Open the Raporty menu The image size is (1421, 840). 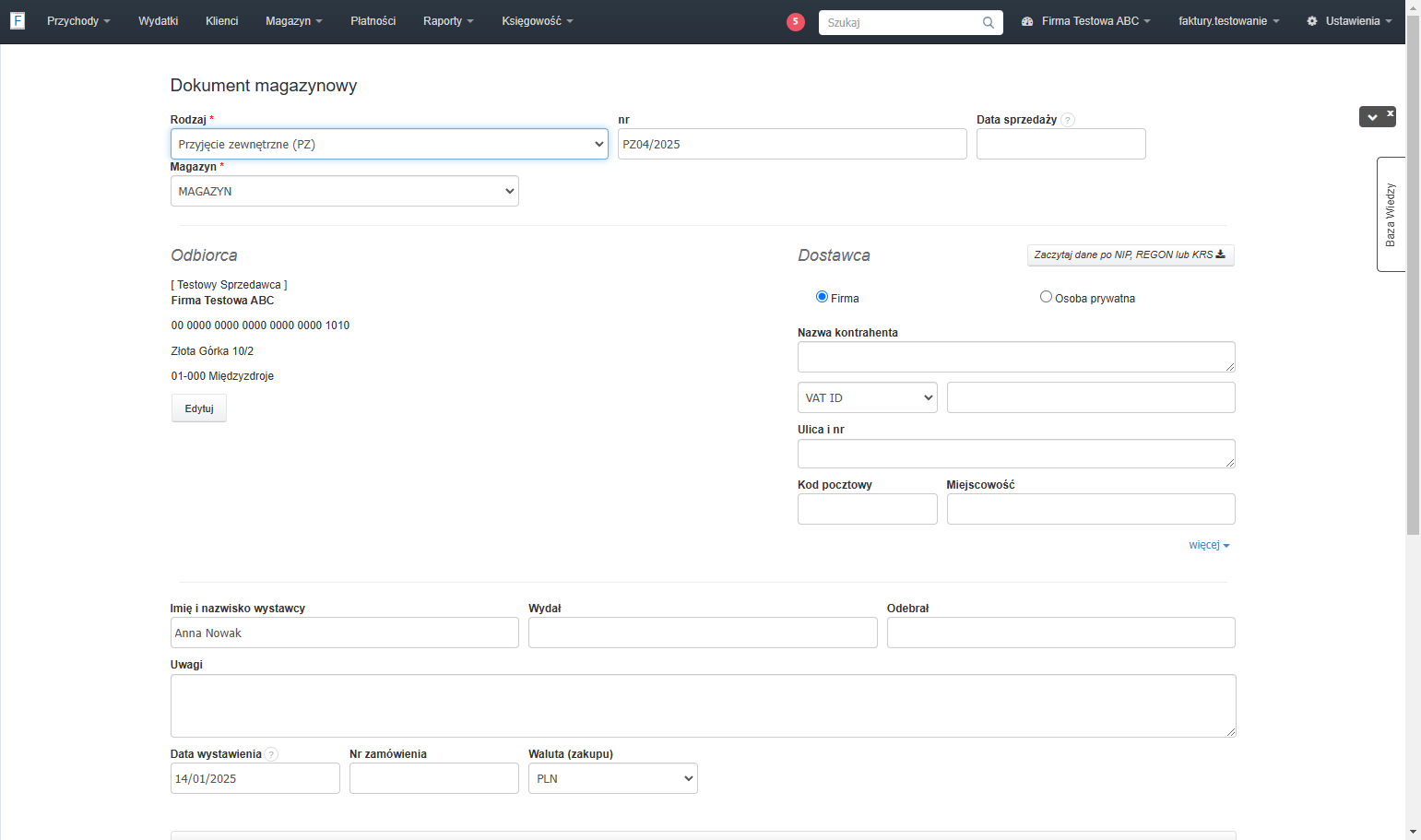point(448,21)
